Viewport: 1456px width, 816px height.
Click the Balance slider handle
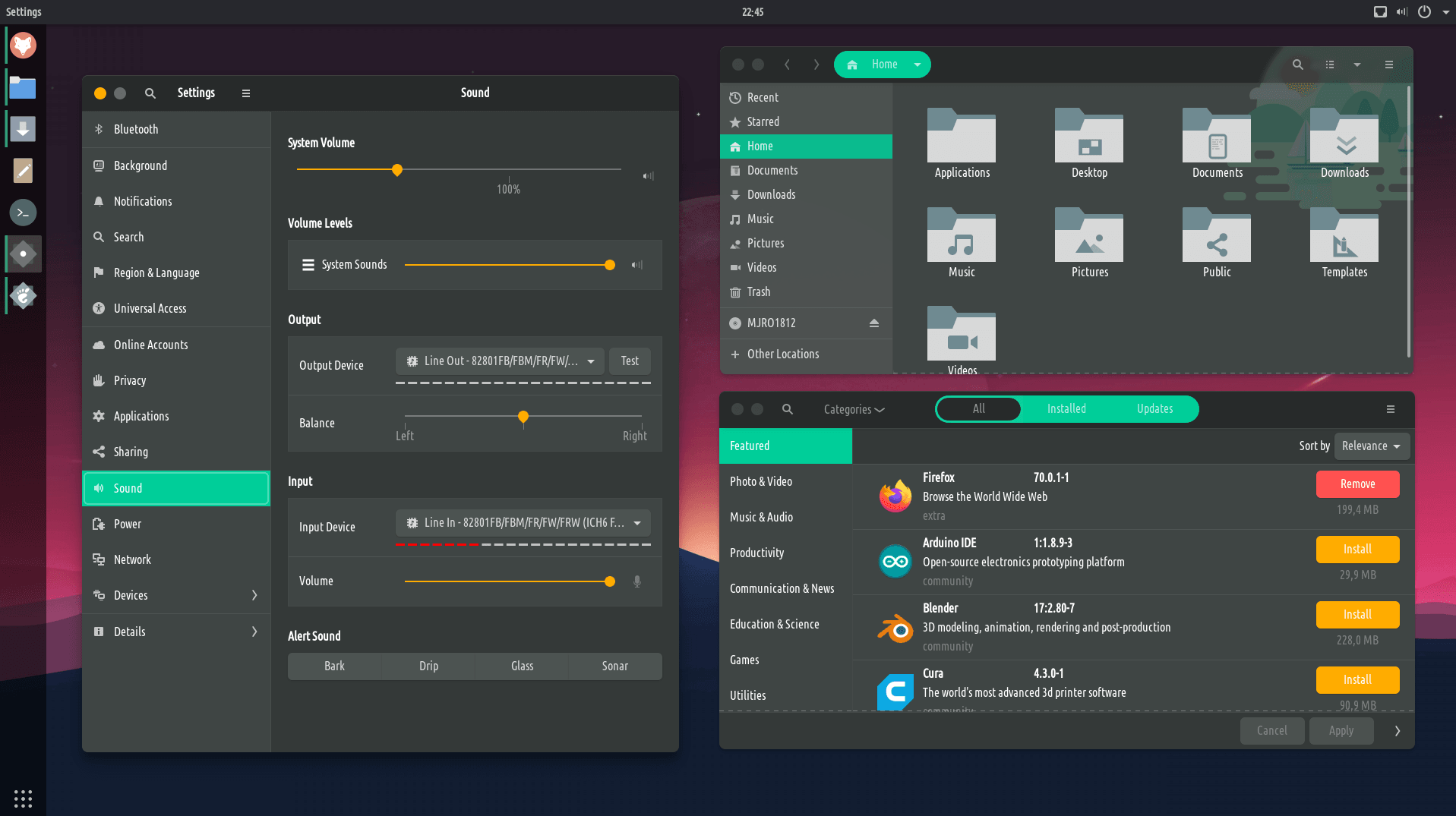tap(523, 417)
